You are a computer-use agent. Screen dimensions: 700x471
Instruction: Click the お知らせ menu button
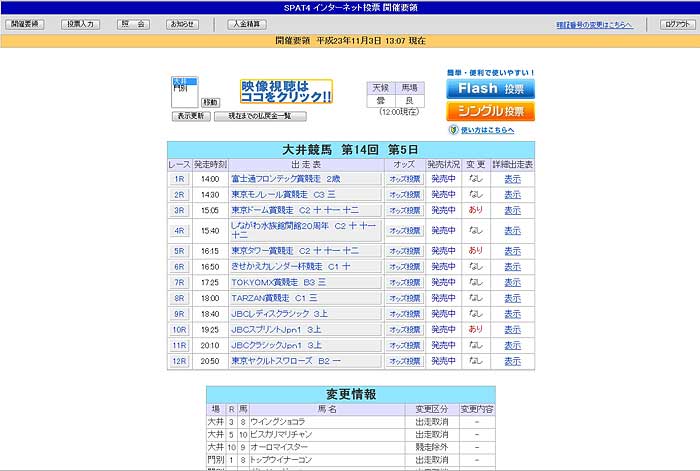click(181, 23)
